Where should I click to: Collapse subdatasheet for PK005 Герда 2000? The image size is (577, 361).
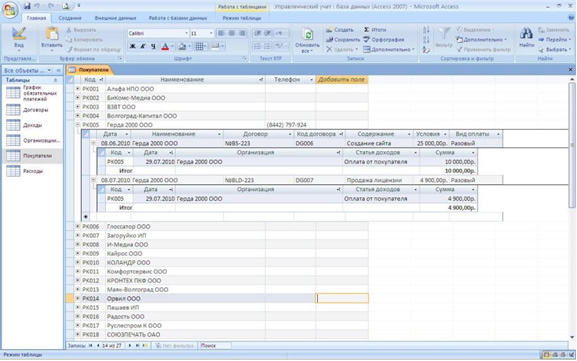coord(77,125)
